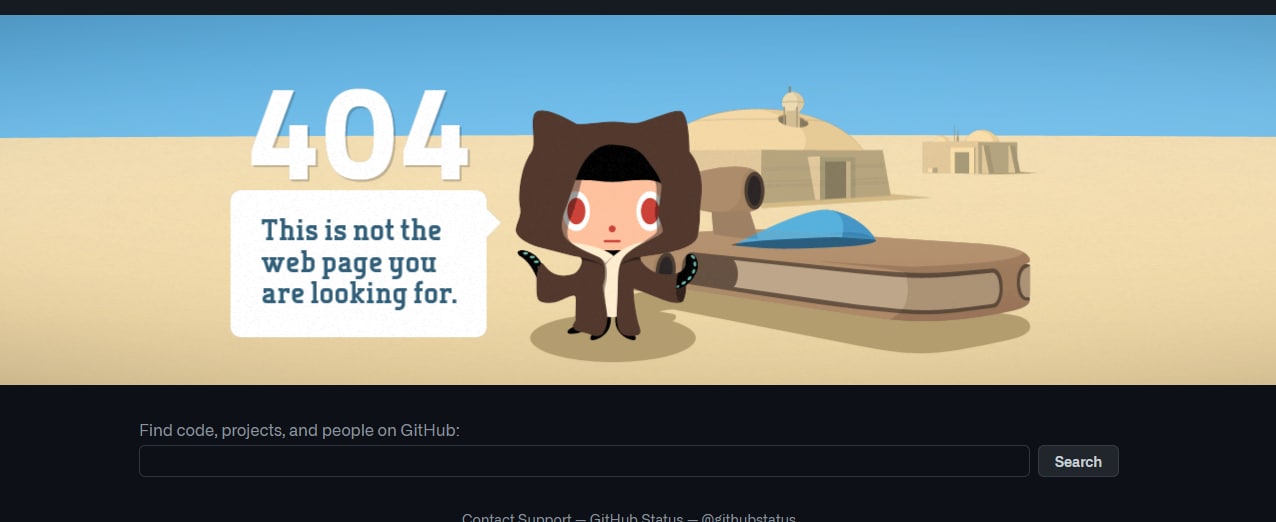Viewport: 1276px width, 522px height.
Task: Click the Search button
Action: coord(1078,461)
